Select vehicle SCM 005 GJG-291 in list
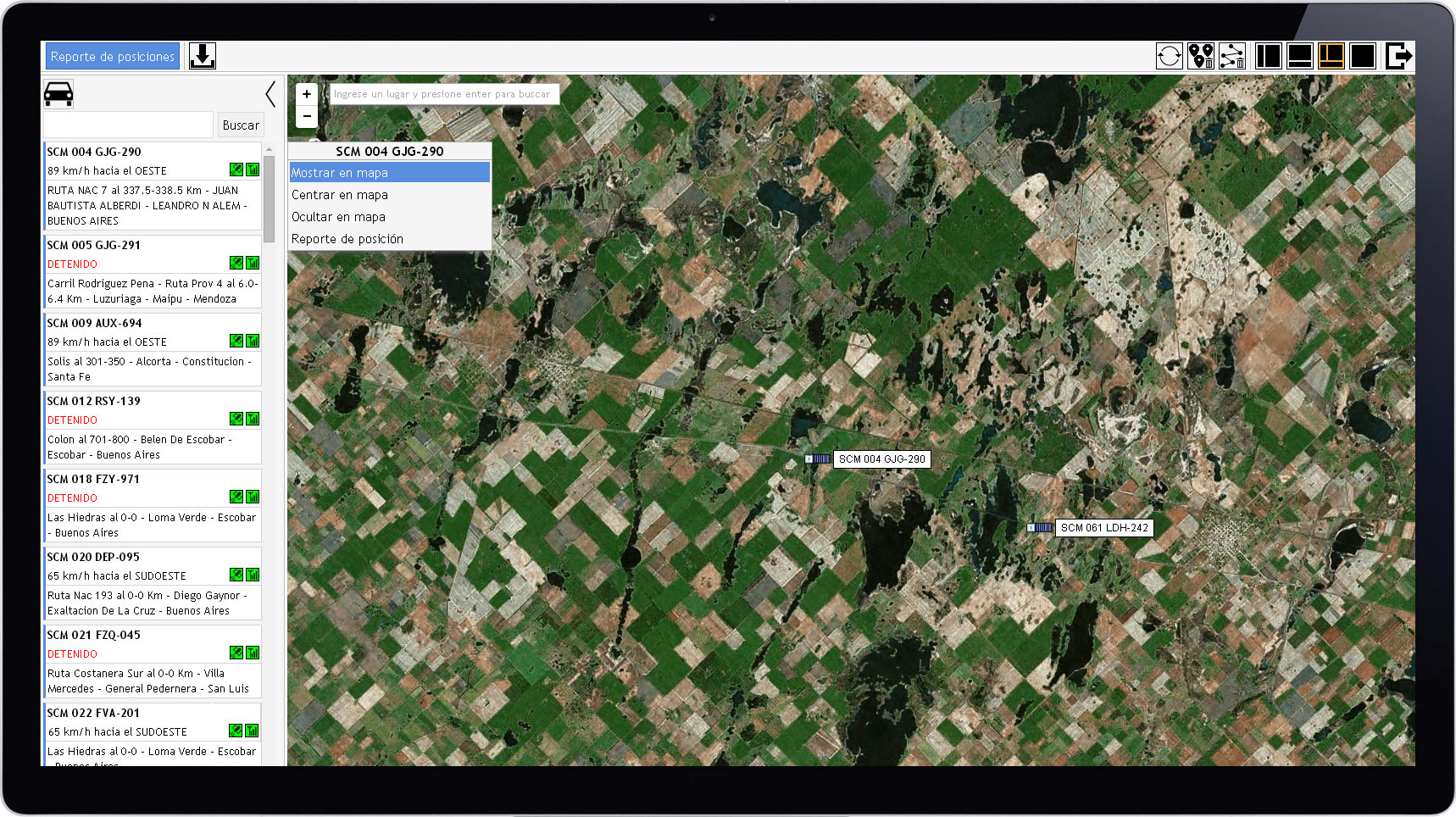This screenshot has height=817, width=1456. pyautogui.click(x=94, y=245)
